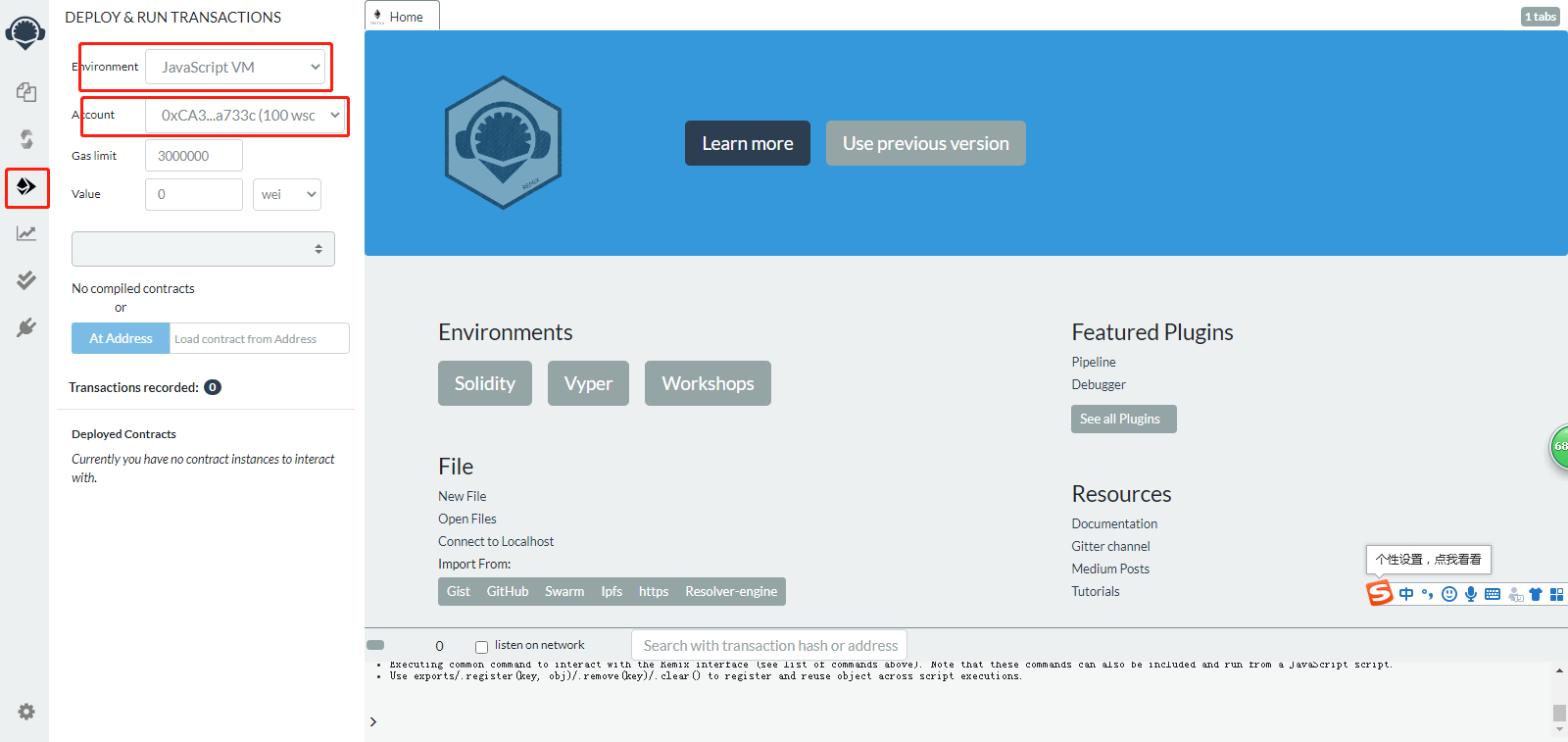This screenshot has width=1568, height=742.
Task: Click the 1 tabs indicator
Action: point(1541,17)
